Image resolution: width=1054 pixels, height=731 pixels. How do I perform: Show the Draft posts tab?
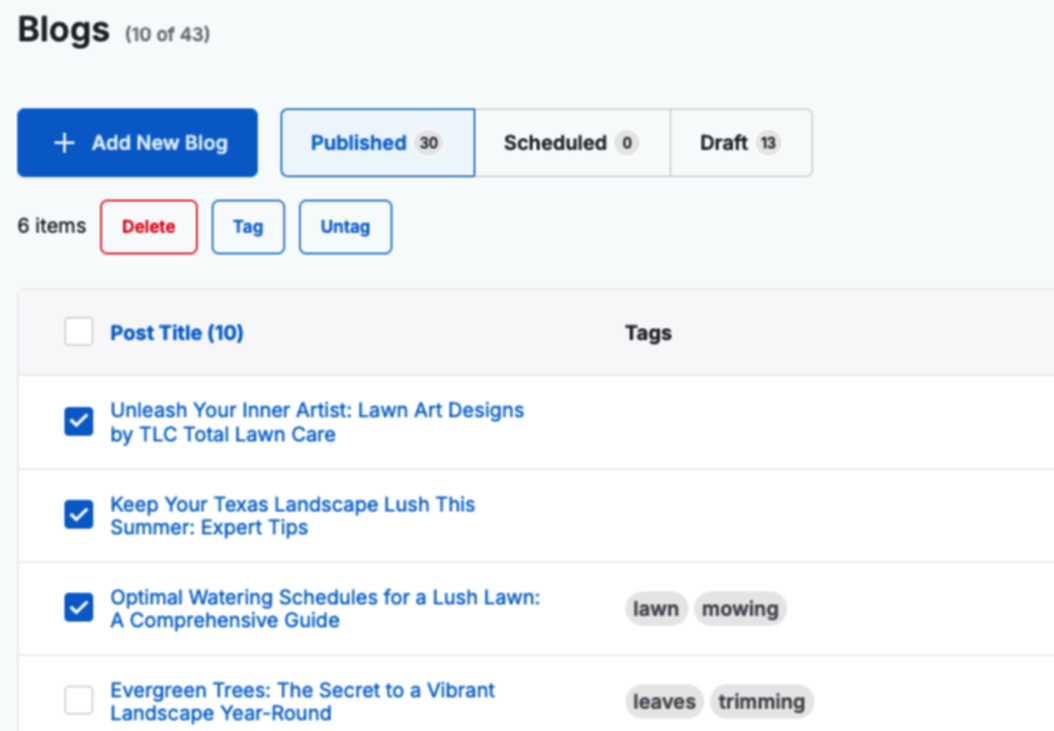pyautogui.click(x=741, y=143)
